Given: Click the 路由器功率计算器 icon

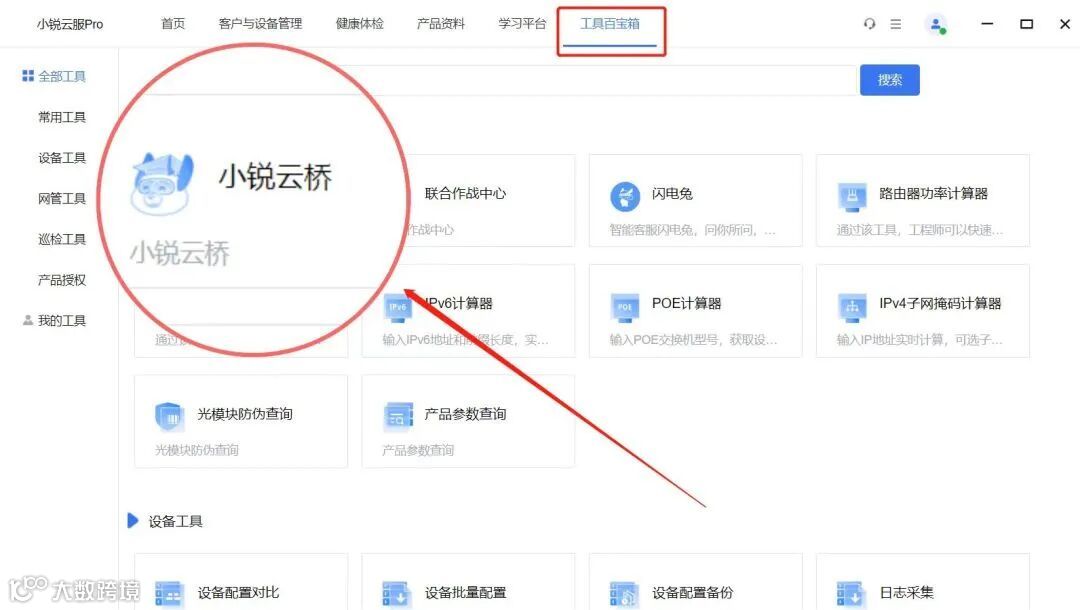Looking at the screenshot, I should click(852, 196).
